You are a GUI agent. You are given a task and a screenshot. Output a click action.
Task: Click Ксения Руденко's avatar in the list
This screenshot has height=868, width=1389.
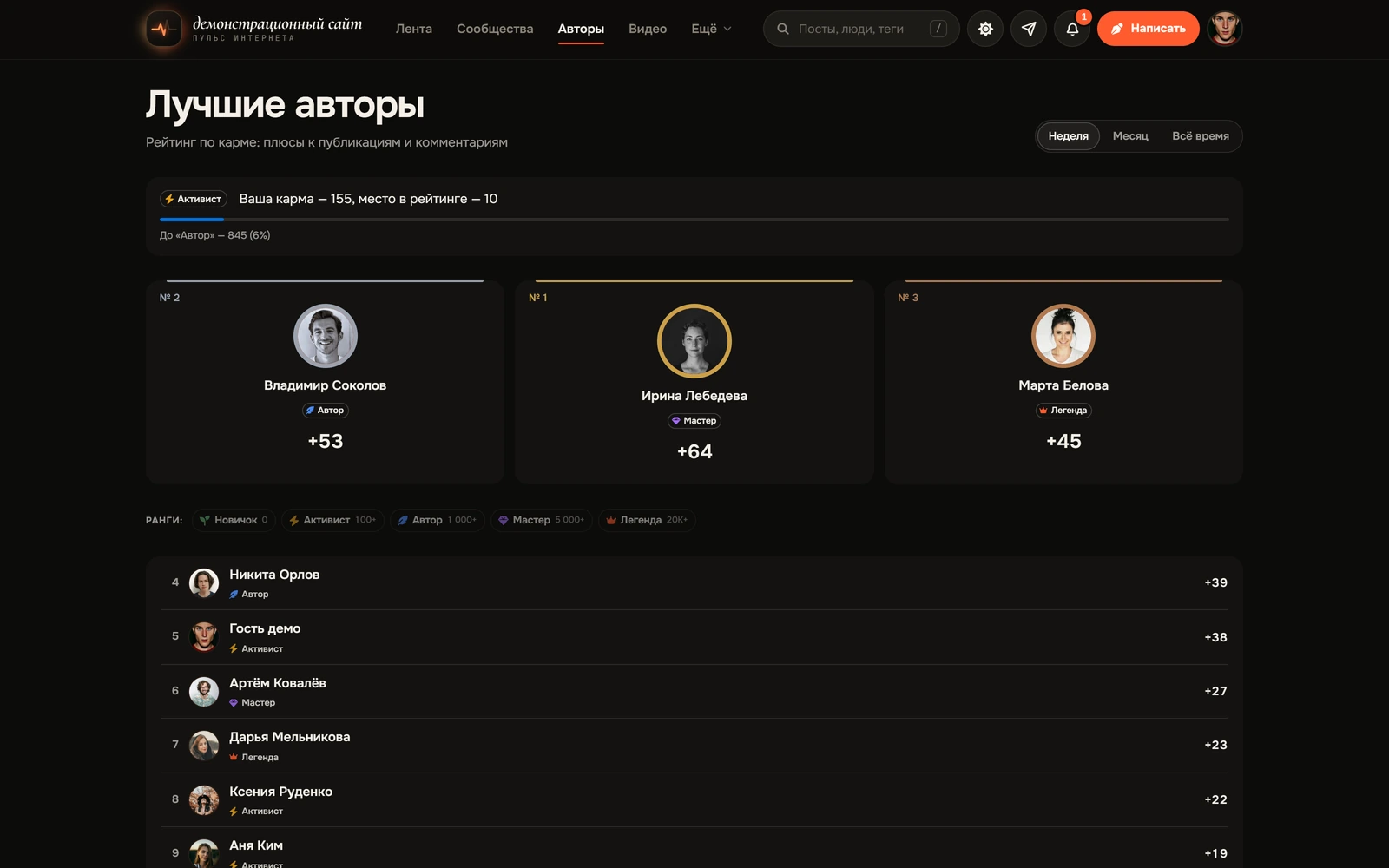tap(204, 800)
